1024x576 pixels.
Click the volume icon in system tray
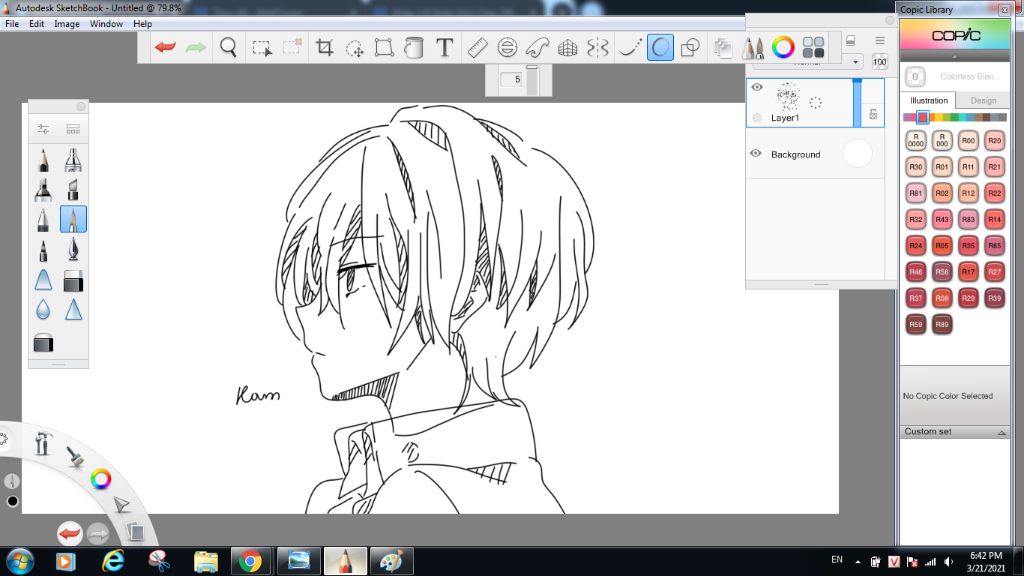click(948, 562)
